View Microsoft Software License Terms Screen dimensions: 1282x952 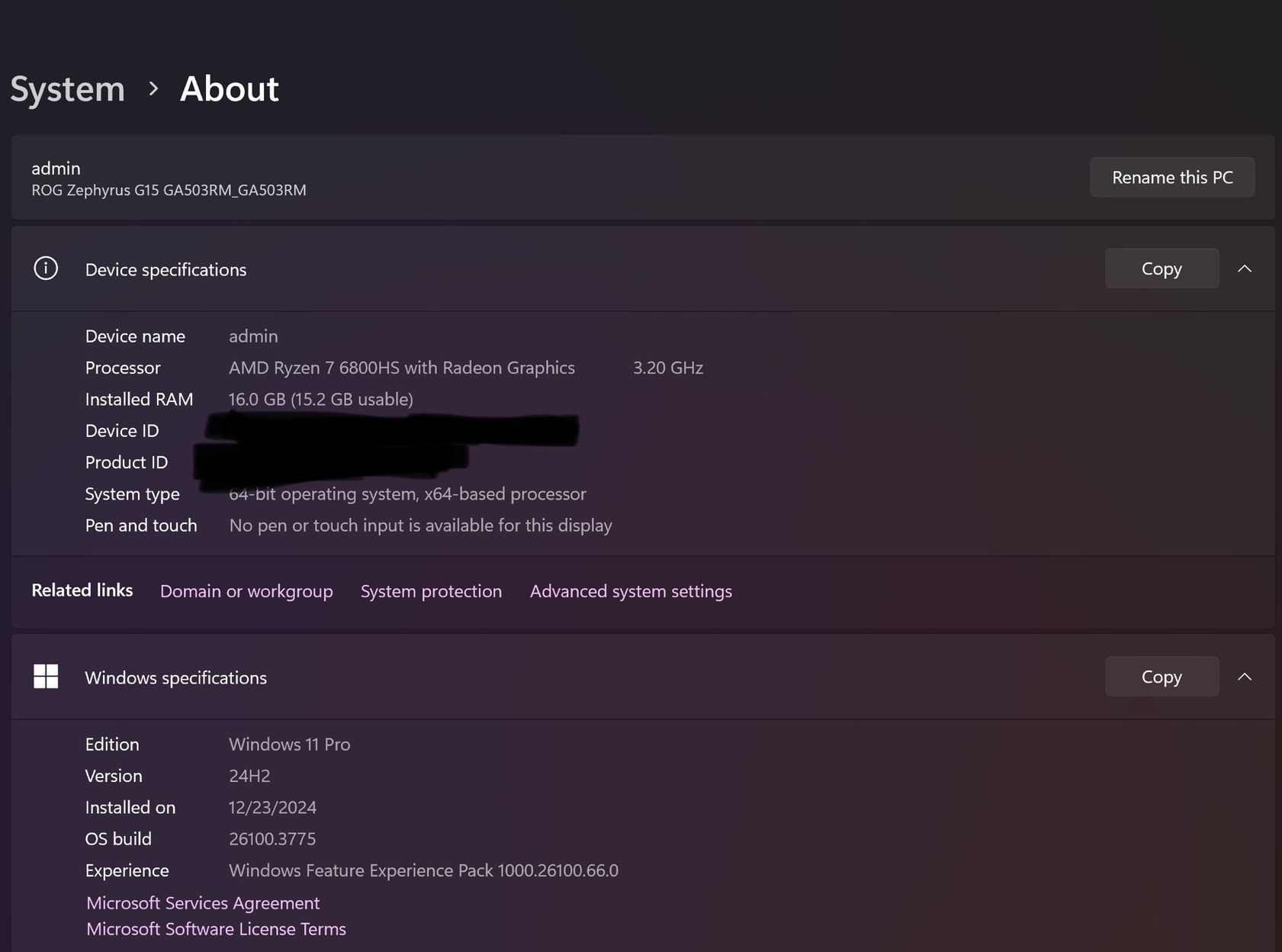click(x=216, y=929)
